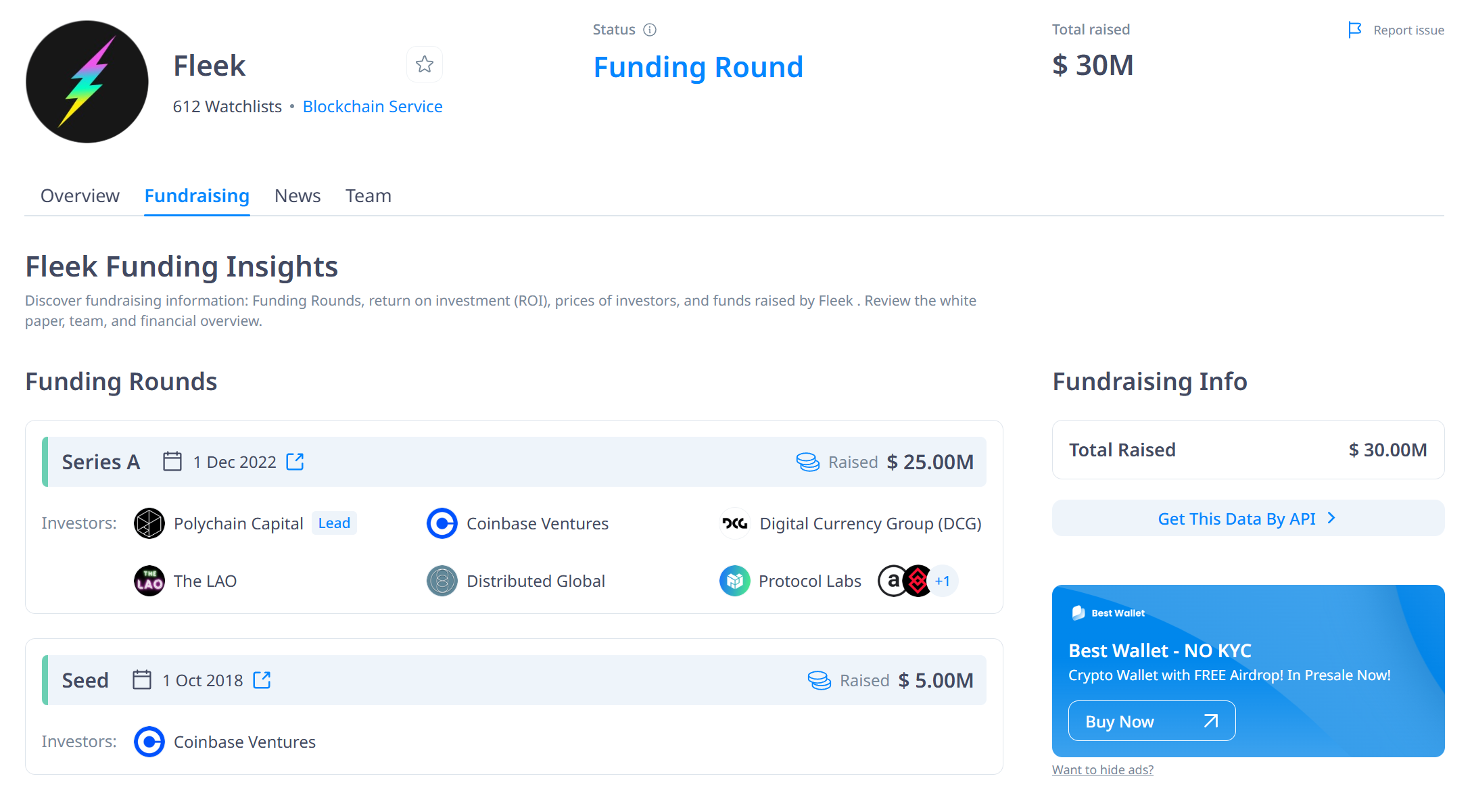This screenshot has width=1472, height=812.
Task: Click the Digital Currency Group logo icon
Action: point(735,523)
